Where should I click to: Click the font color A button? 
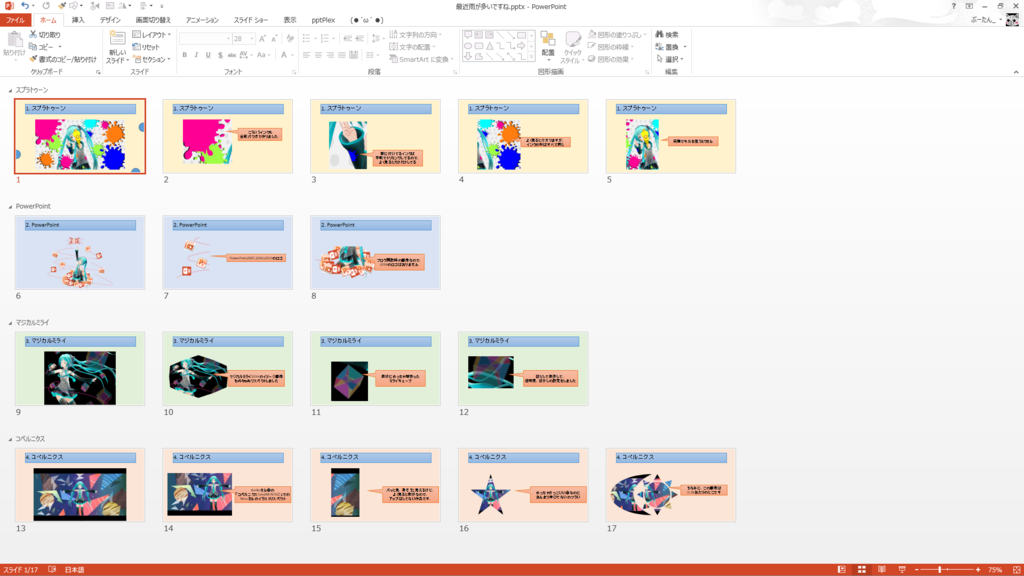pos(284,56)
